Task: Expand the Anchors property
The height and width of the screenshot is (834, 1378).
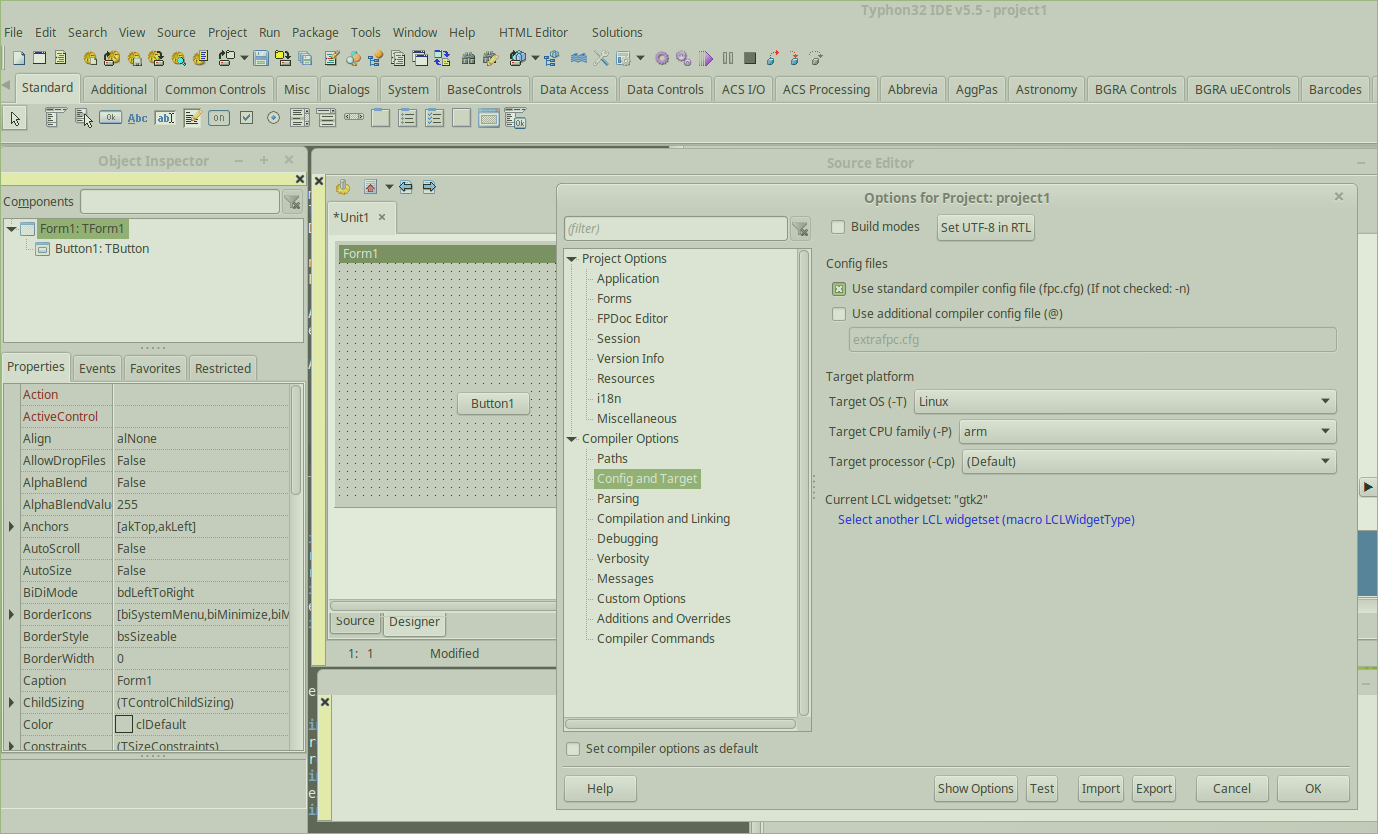Action: 11,527
